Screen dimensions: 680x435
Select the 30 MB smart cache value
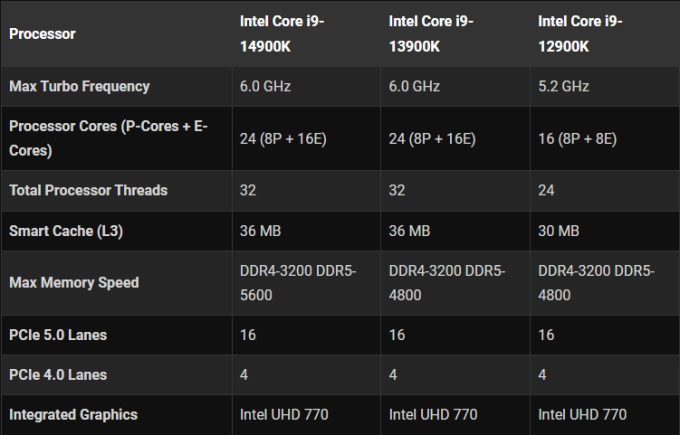559,230
